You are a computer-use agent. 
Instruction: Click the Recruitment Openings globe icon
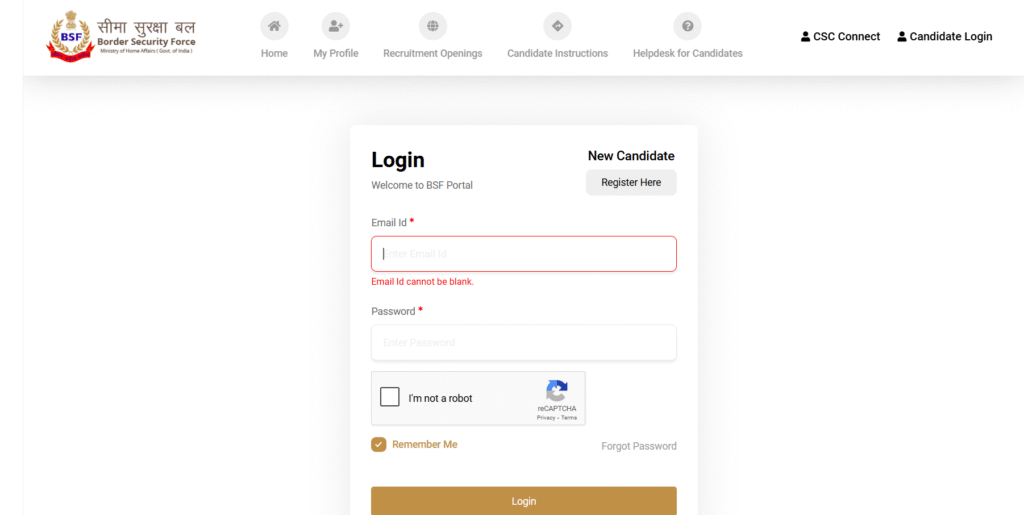pyautogui.click(x=432, y=26)
